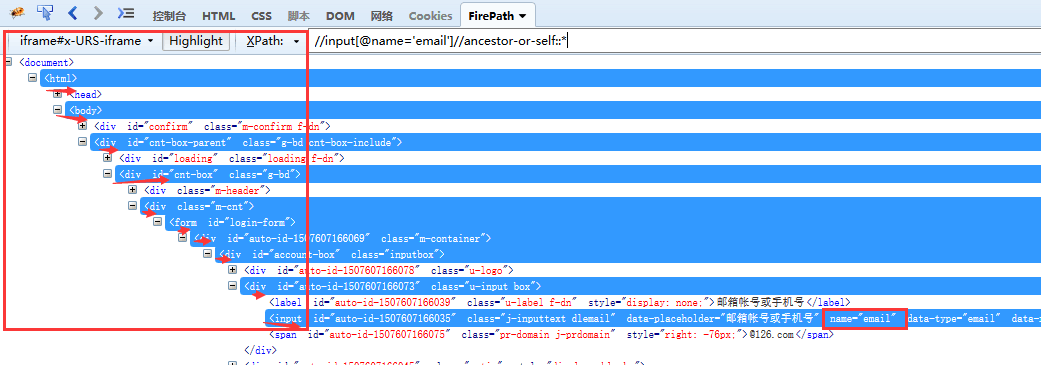Viewport: 1041px width, 365px height.
Task: Open the Firebug bug icon menu
Action: pos(18,12)
